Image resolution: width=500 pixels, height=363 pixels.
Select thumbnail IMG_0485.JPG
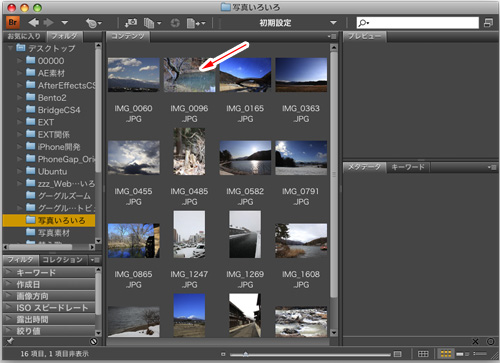(189, 151)
